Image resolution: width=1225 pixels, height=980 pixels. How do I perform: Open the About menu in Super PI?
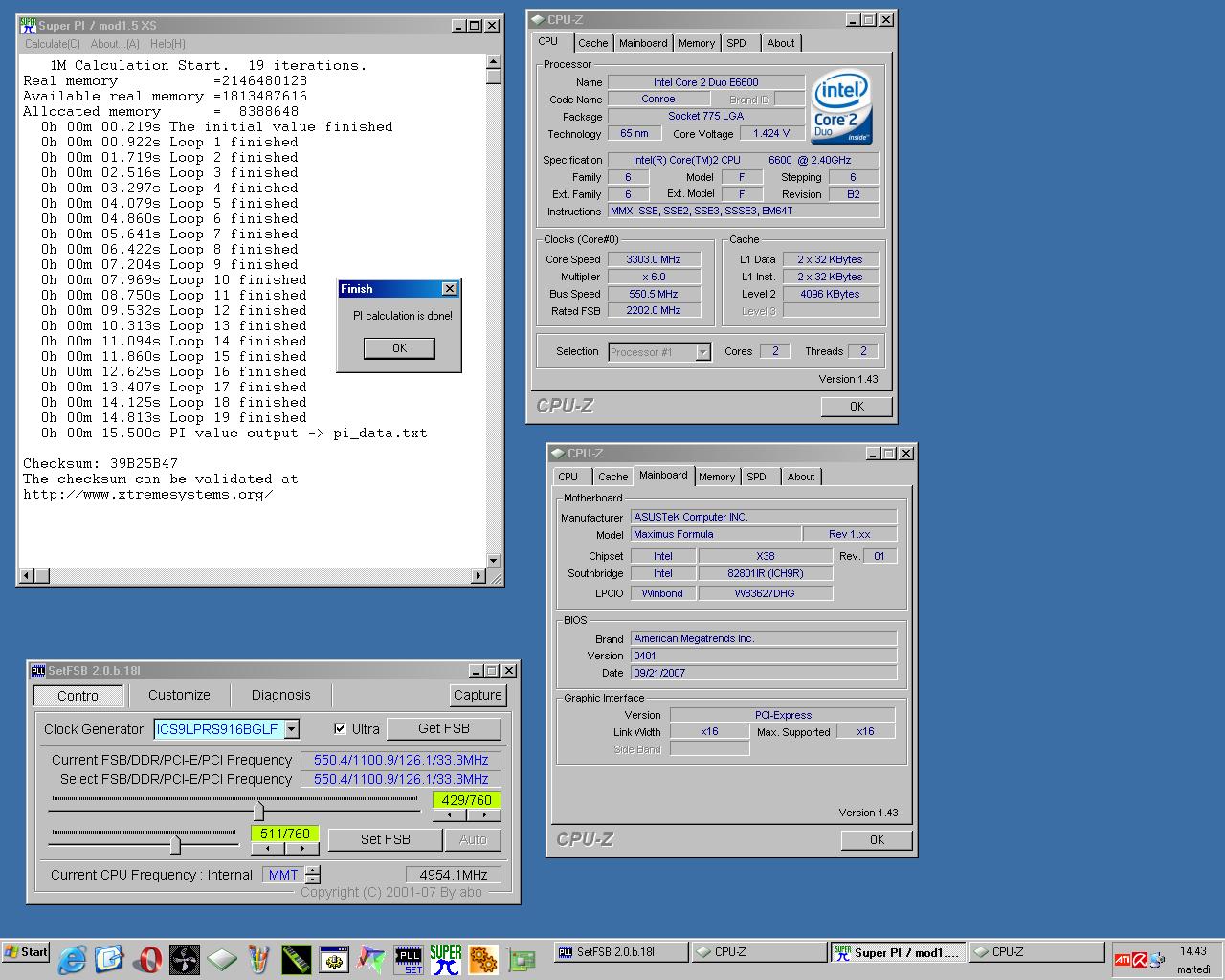pyautogui.click(x=115, y=44)
